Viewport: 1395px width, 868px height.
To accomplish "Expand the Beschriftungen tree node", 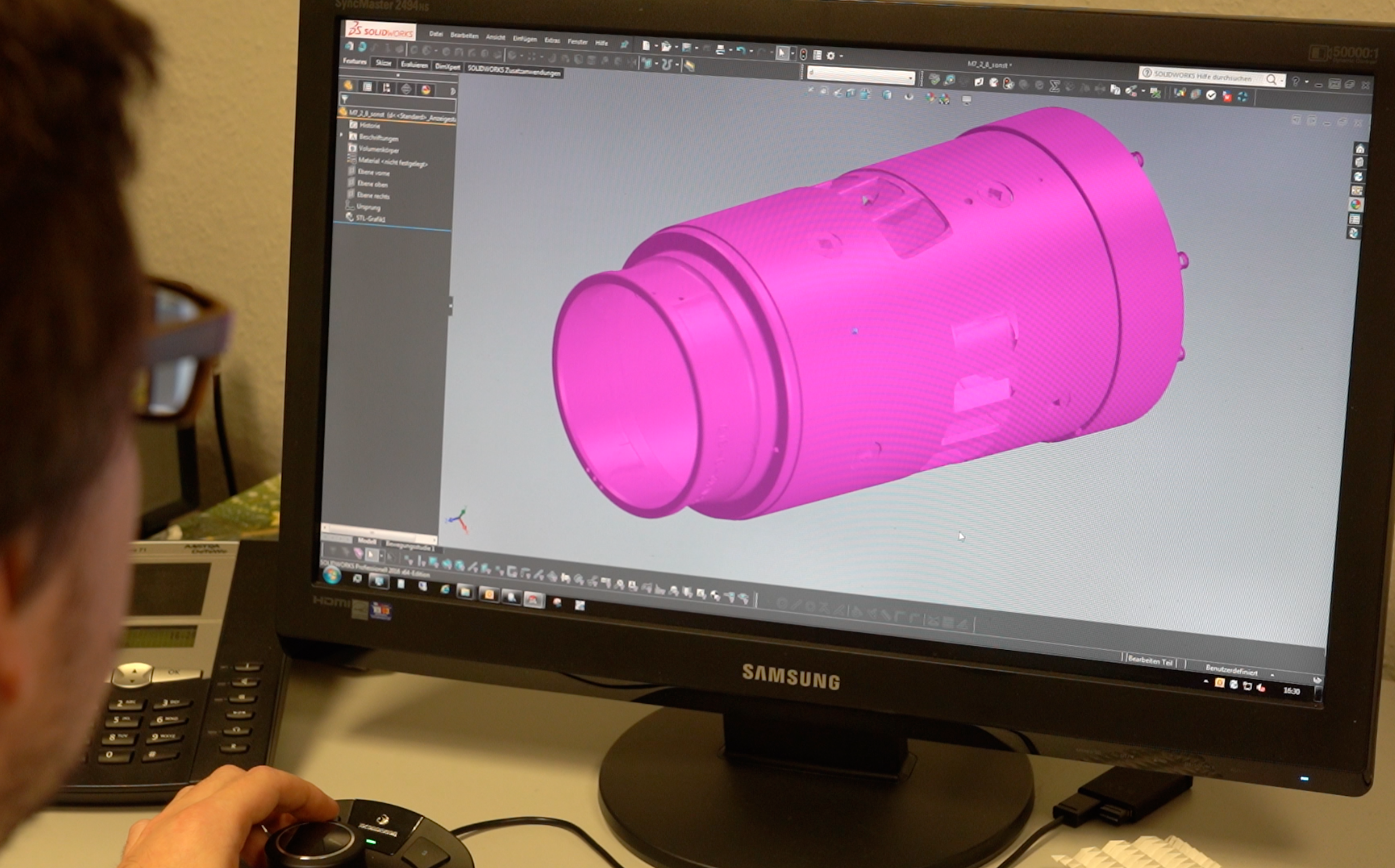I will pos(342,136).
